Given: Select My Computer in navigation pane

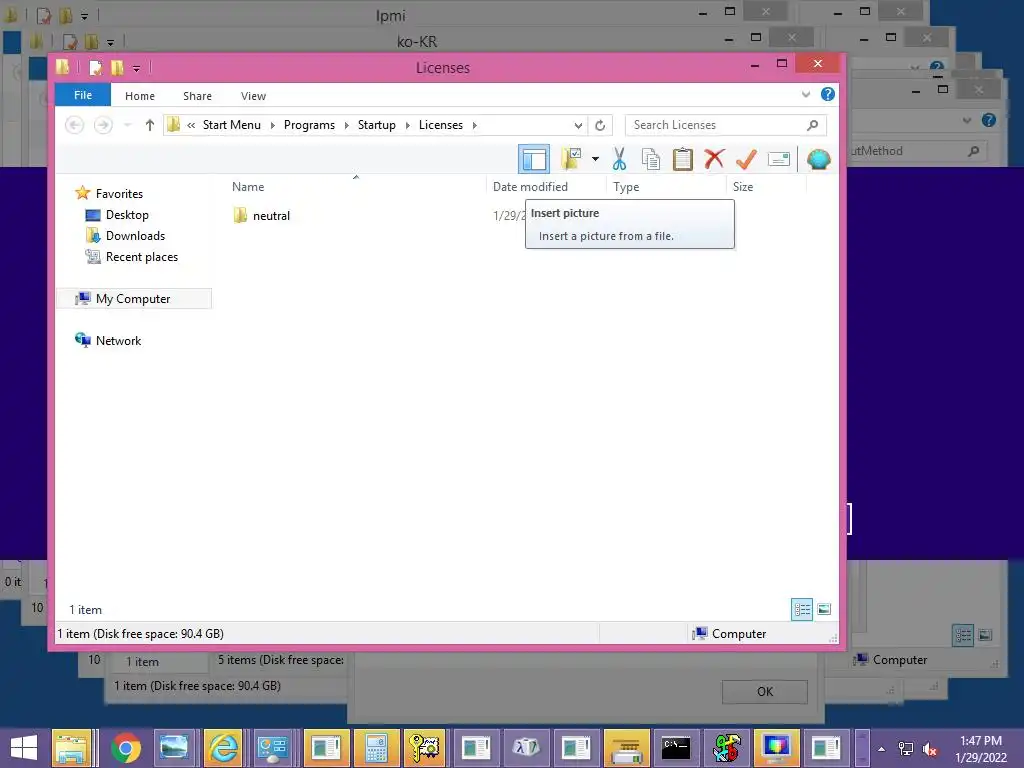Looking at the screenshot, I should coord(134,298).
